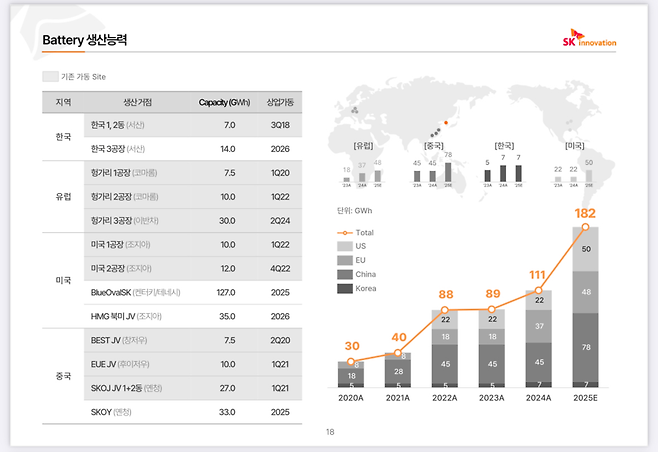Click the SK innovation logo

[x=589, y=40]
